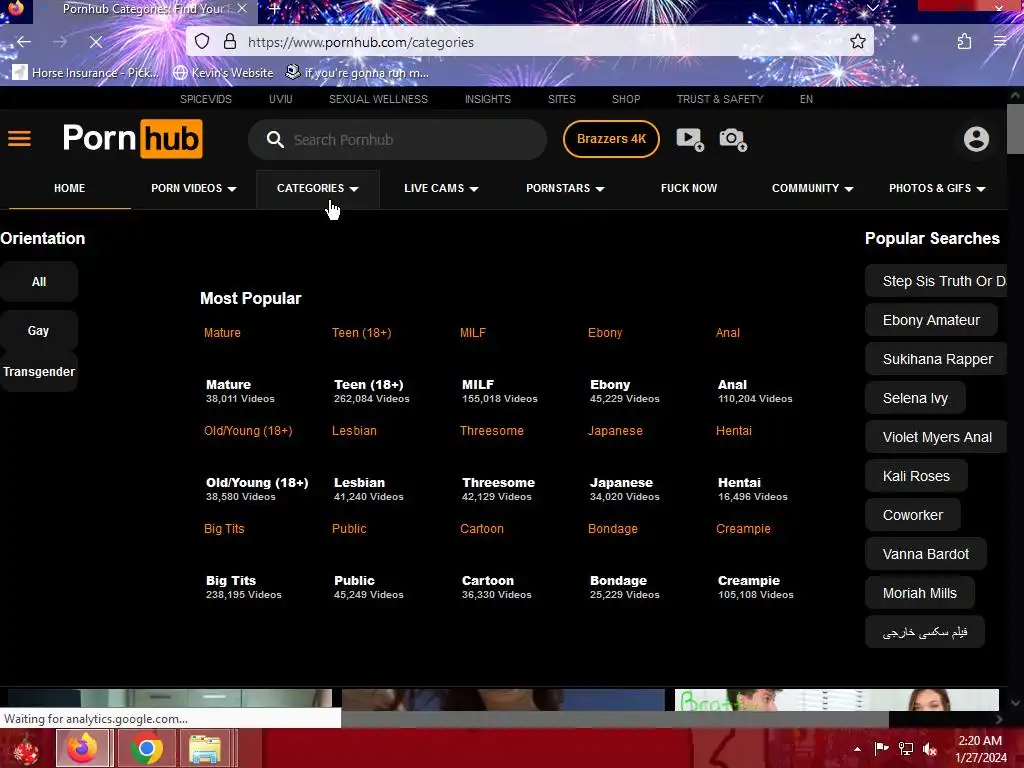Click the horizontal page scrollbar

(615, 719)
